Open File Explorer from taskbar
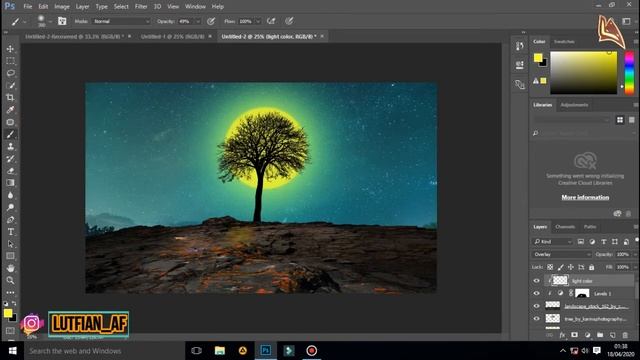 (x=220, y=351)
